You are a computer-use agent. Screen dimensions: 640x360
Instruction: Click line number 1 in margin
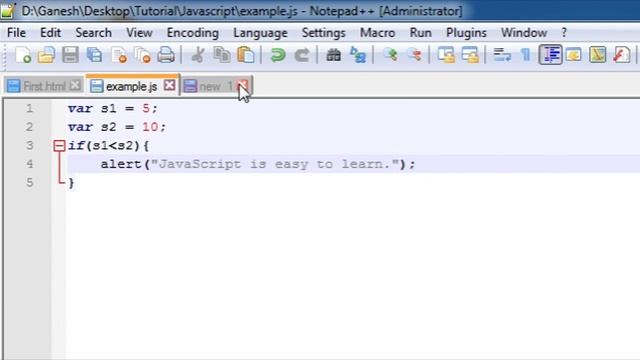[x=29, y=109]
